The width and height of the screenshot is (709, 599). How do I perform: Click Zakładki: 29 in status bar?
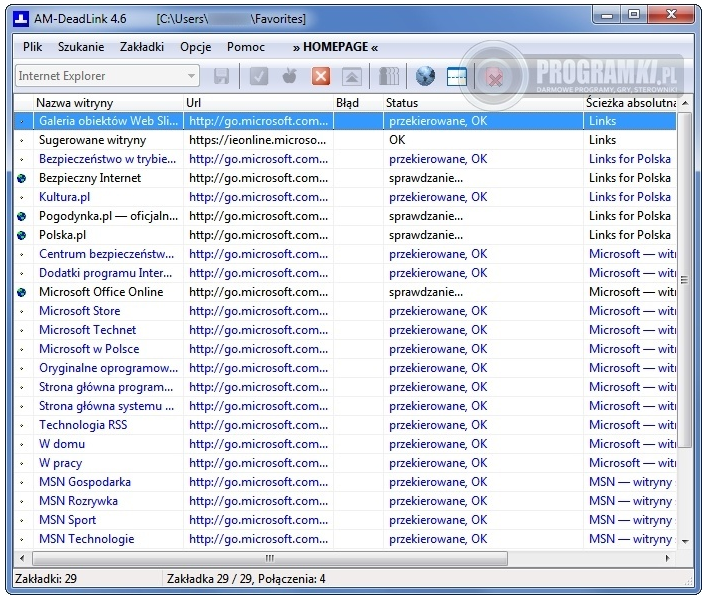(46, 579)
